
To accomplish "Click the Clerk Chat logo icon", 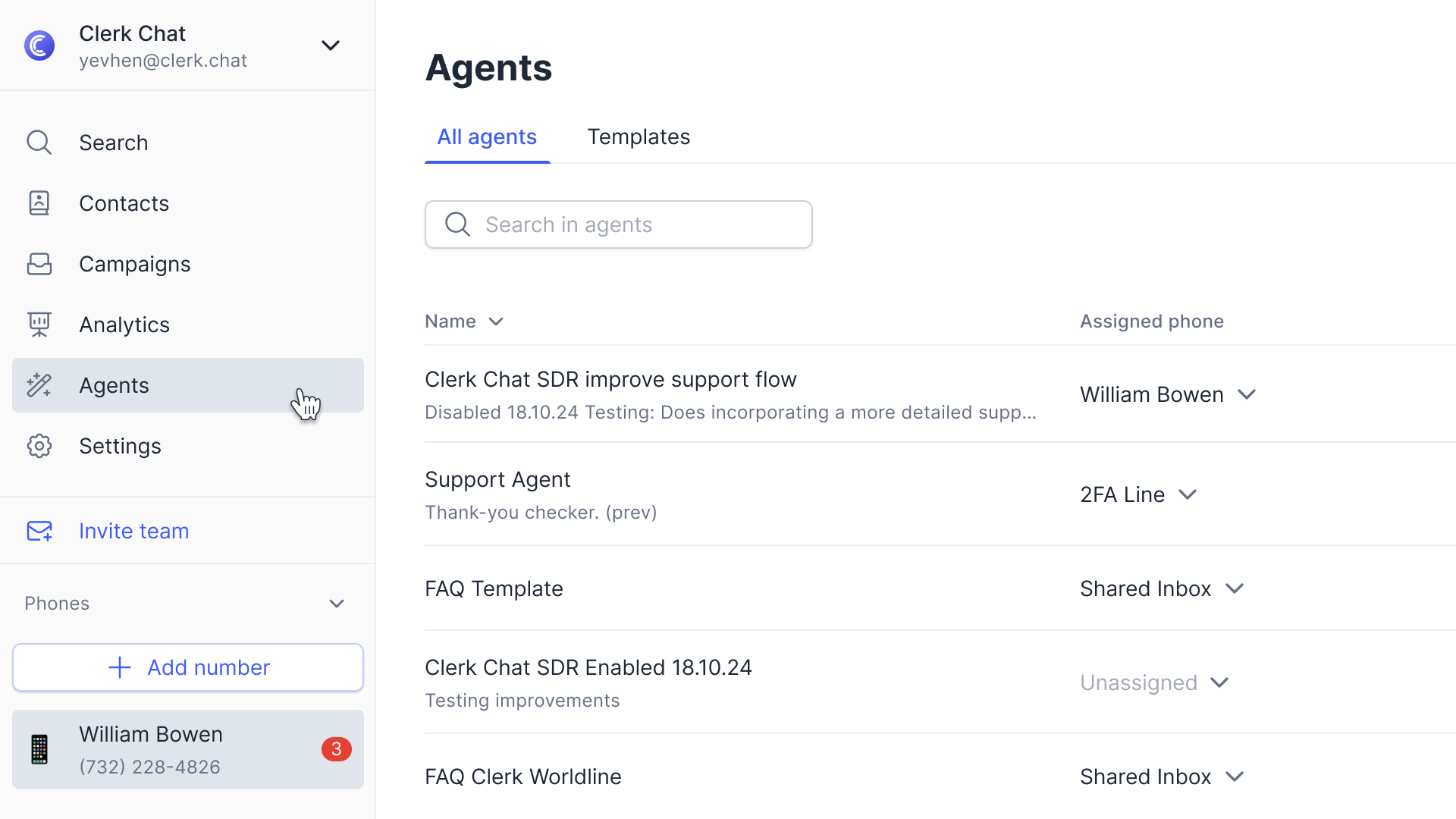I will (39, 45).
